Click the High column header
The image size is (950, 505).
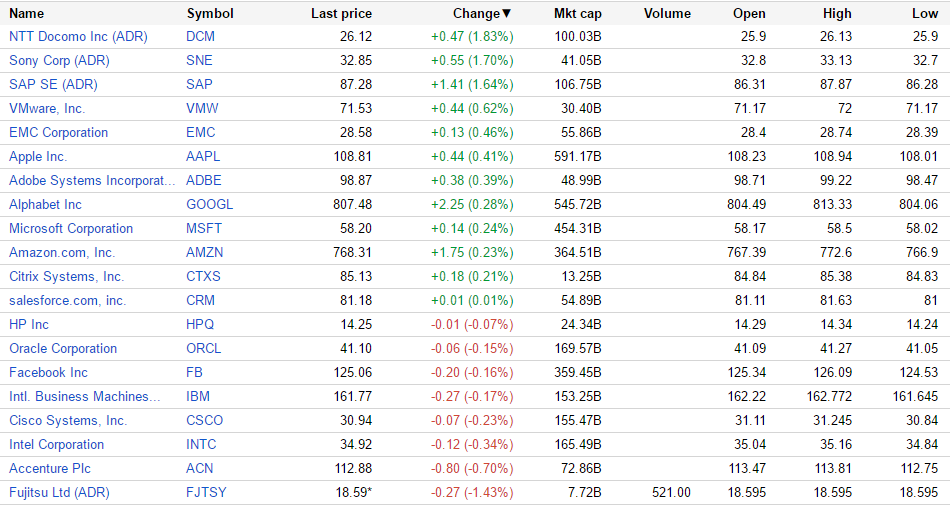(837, 14)
